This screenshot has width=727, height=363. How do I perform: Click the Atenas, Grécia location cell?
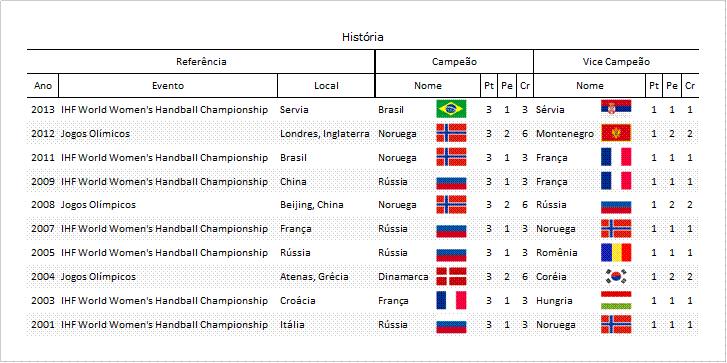click(x=314, y=277)
